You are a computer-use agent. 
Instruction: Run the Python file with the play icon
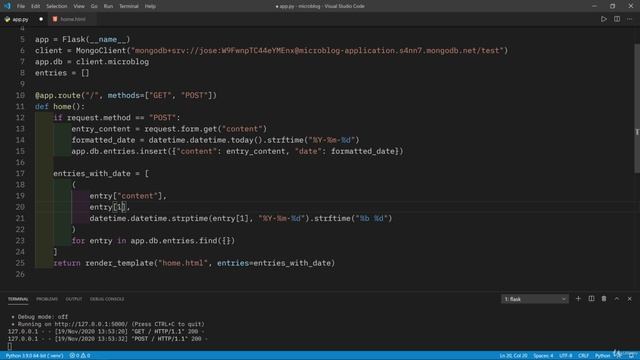click(x=603, y=19)
